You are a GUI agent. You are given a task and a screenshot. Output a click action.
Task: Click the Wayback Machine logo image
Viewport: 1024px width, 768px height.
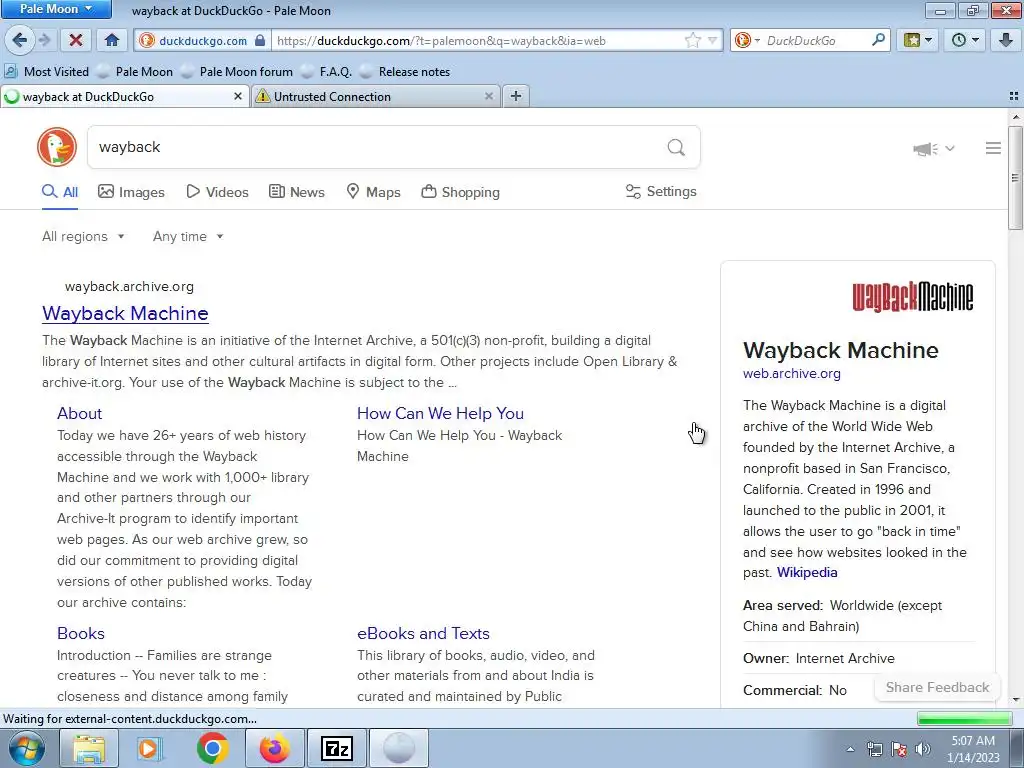(912, 297)
